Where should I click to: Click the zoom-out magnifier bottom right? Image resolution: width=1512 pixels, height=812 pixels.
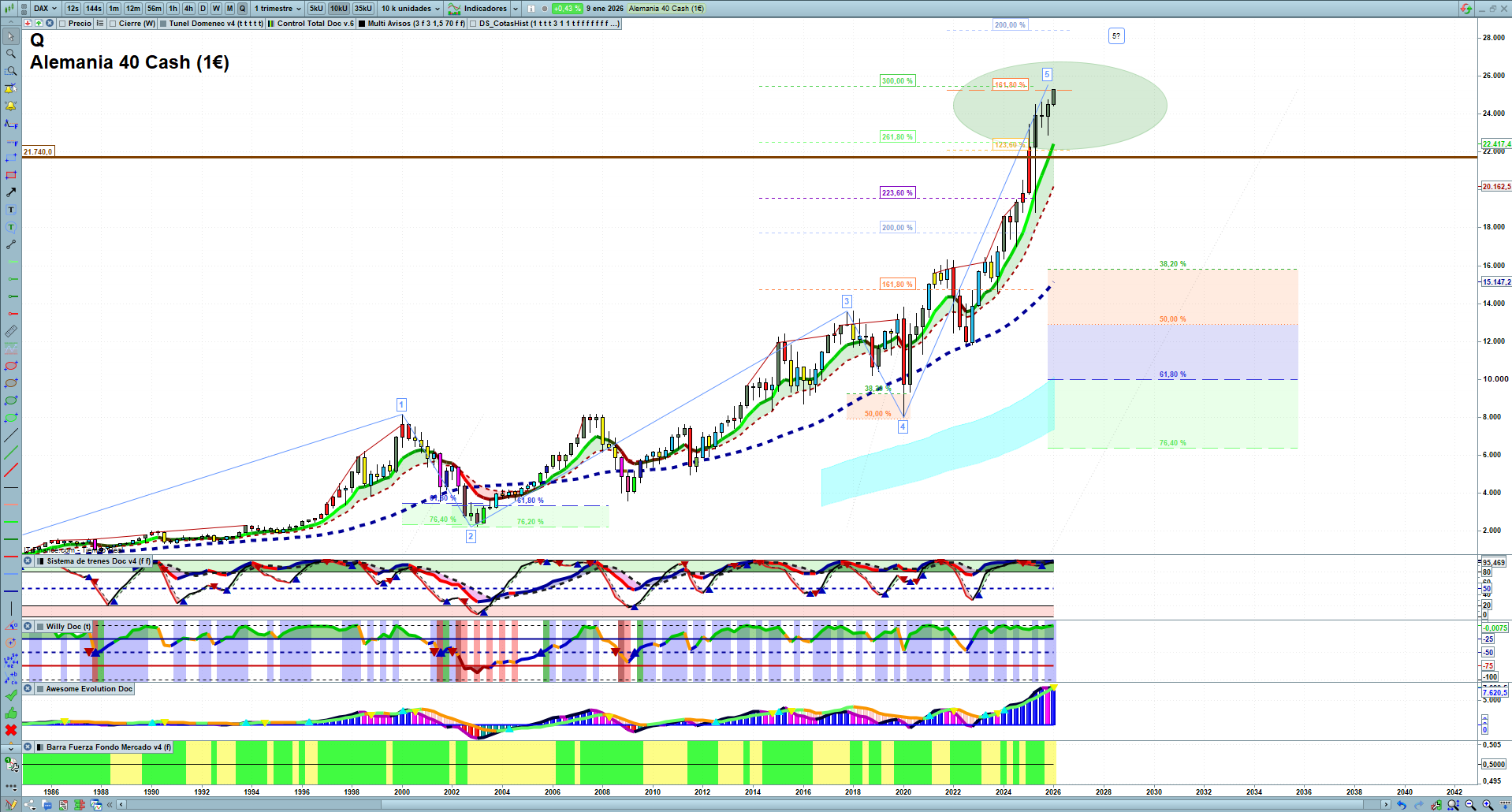click(1470, 805)
